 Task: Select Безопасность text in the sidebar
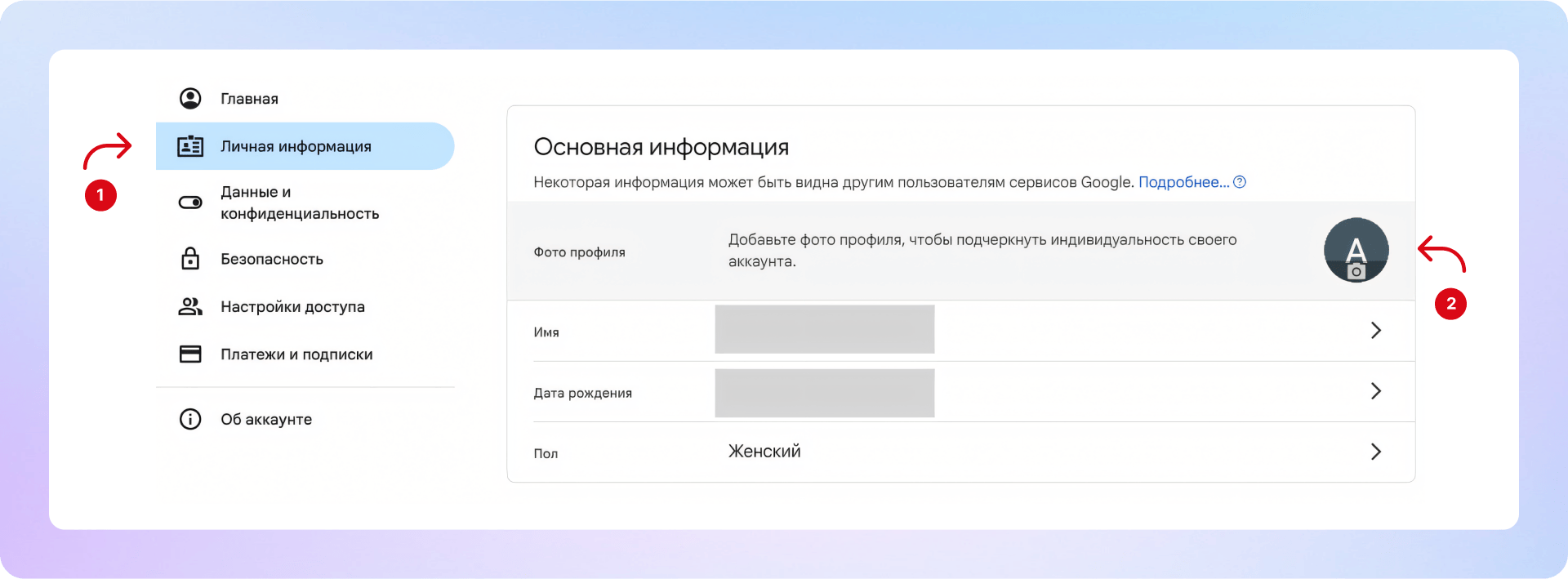(x=272, y=259)
